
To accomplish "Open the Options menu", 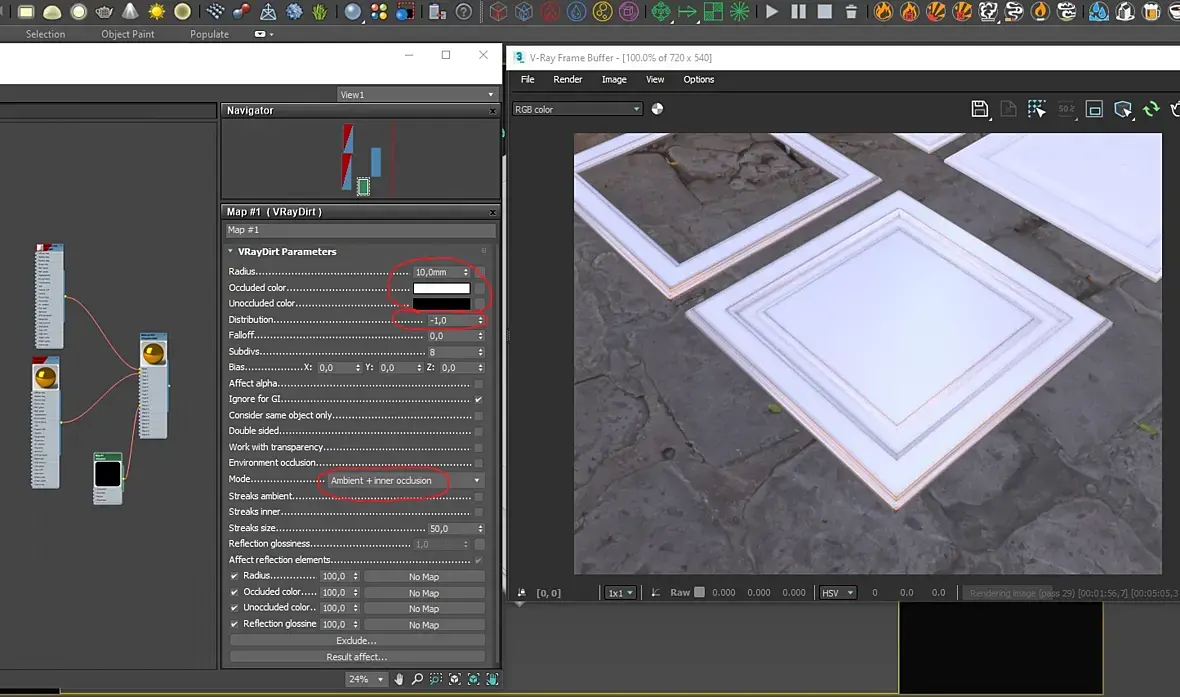I will click(x=698, y=79).
